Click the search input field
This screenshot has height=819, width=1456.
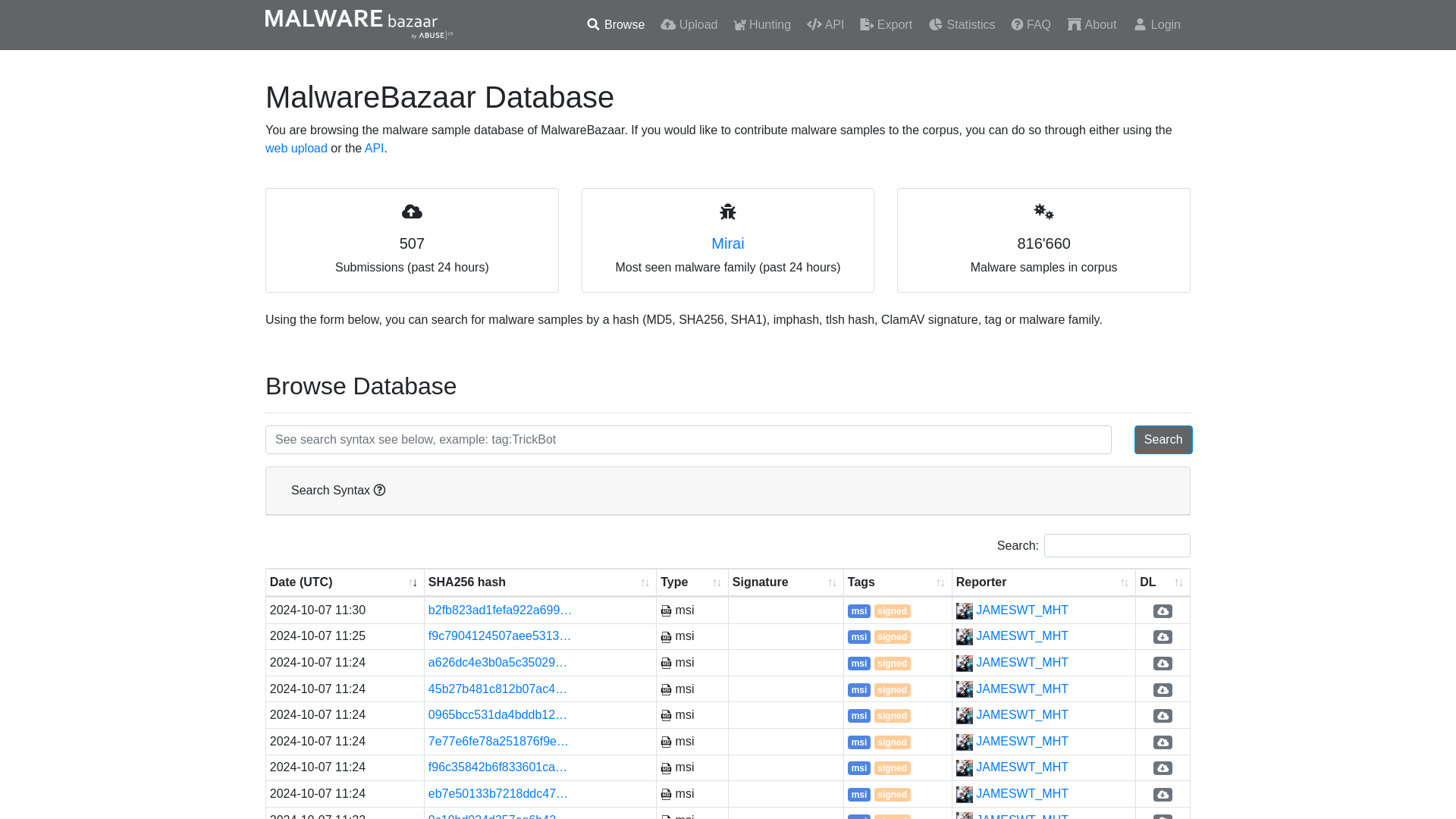688,439
